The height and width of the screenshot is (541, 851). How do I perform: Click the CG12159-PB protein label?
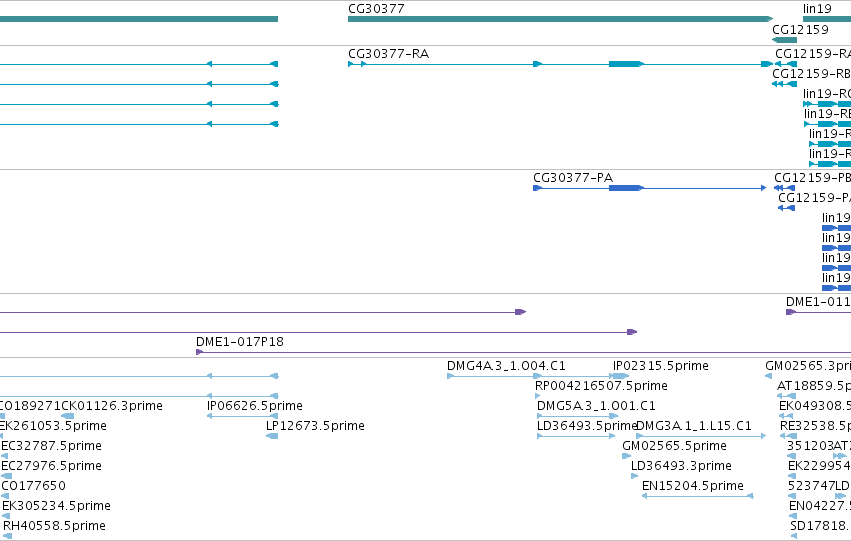click(x=812, y=178)
